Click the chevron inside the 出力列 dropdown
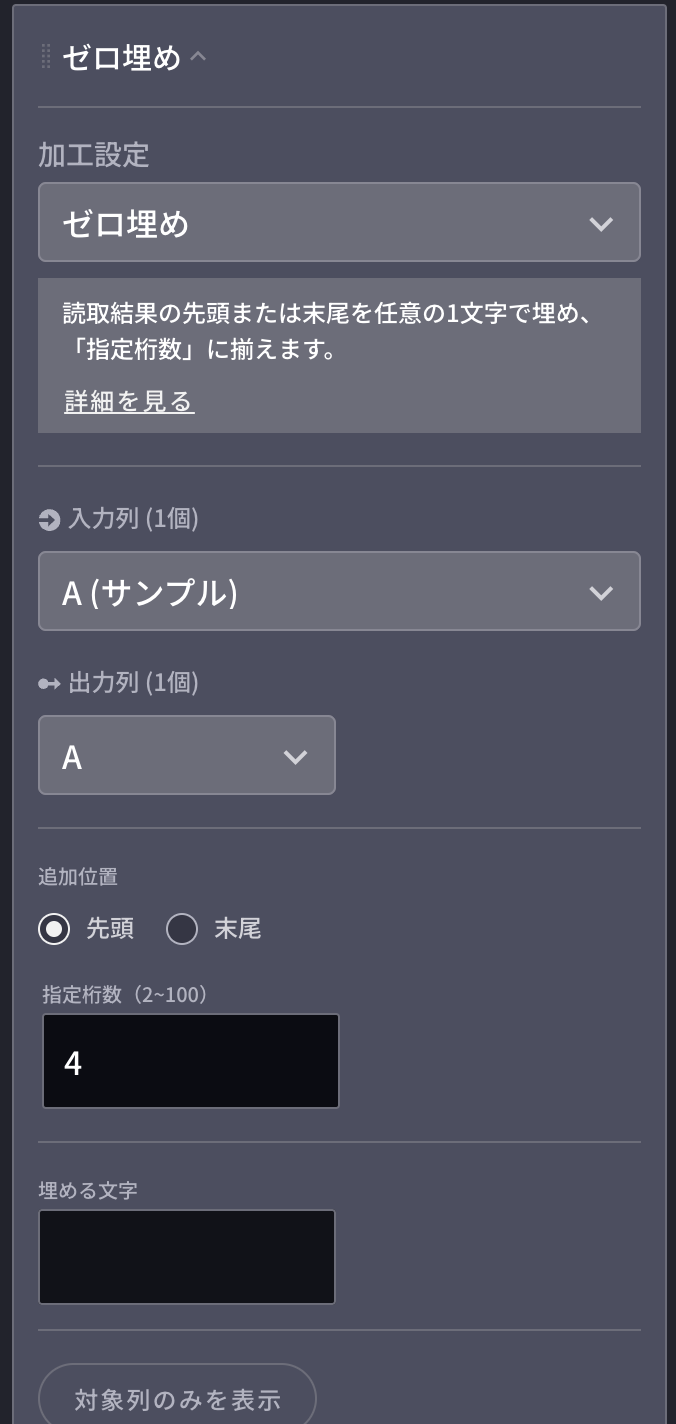The image size is (676, 1424). tap(295, 756)
